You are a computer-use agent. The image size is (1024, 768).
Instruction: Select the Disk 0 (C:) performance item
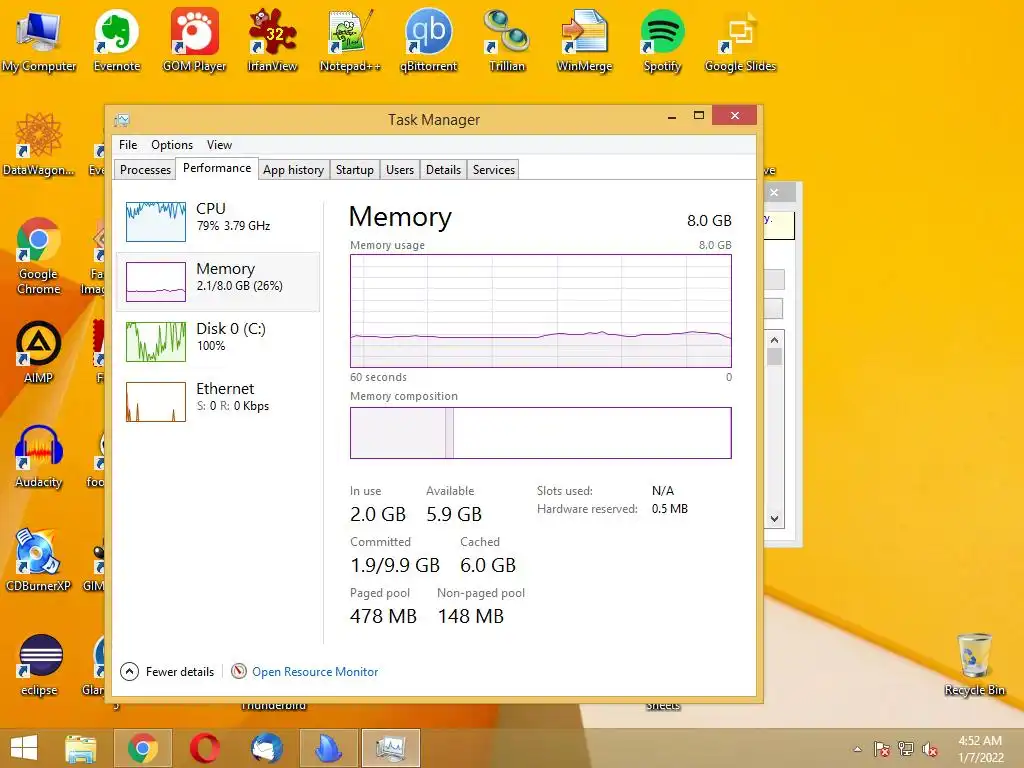218,342
